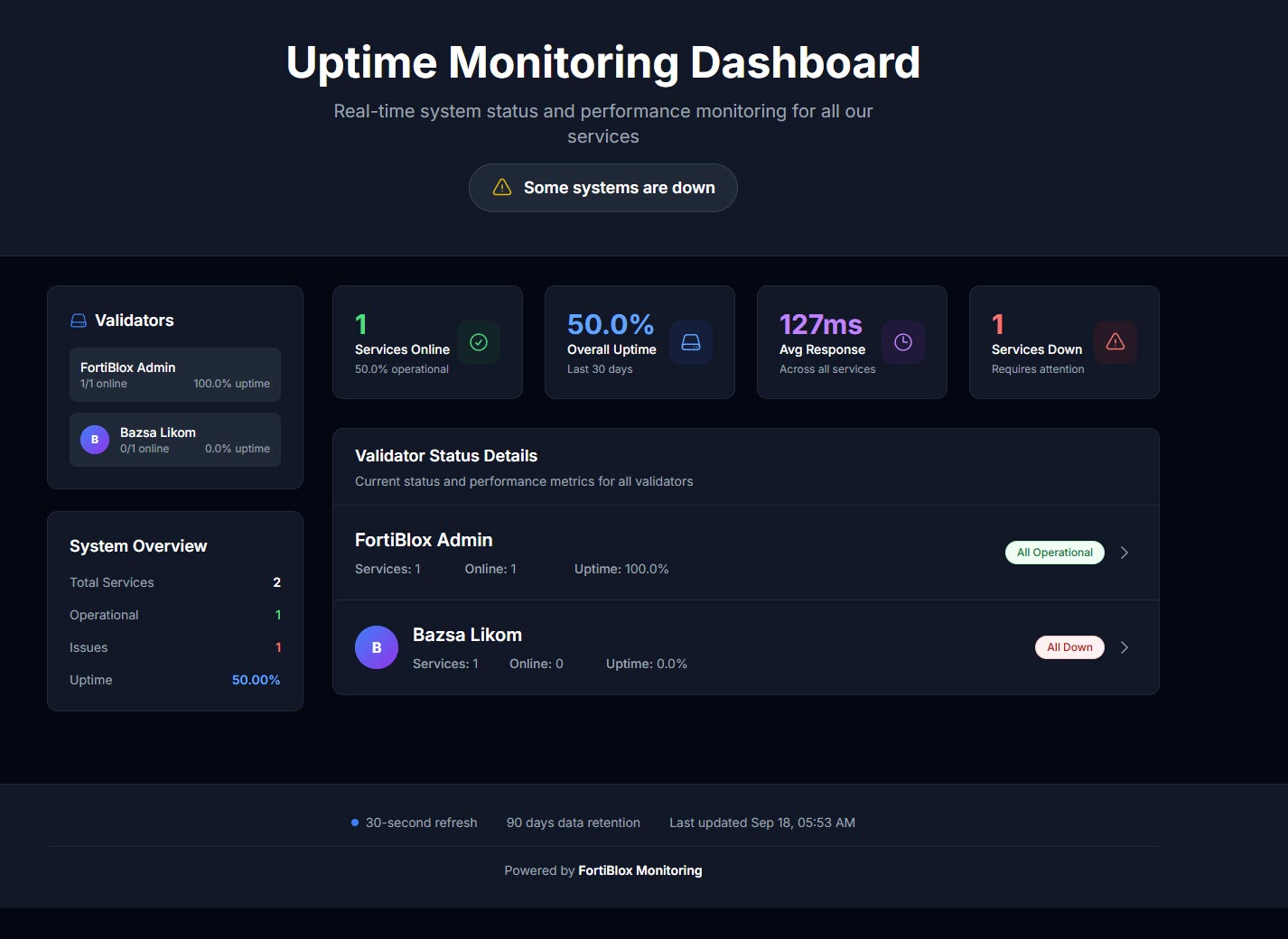Select the System Overview panel heading
This screenshot has height=939, width=1288.
[137, 545]
